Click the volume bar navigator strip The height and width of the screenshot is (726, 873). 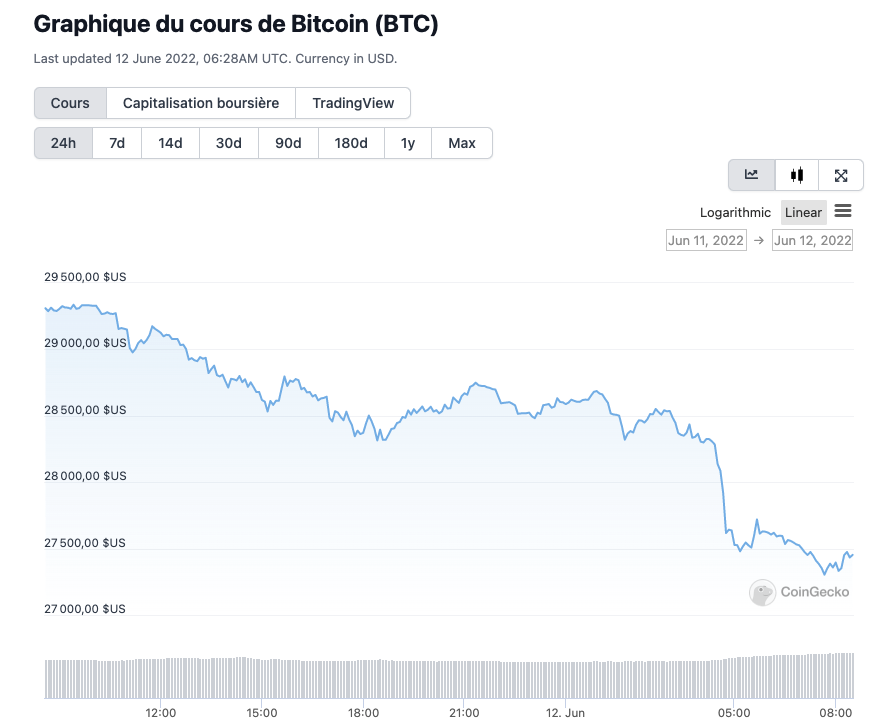coord(450,677)
